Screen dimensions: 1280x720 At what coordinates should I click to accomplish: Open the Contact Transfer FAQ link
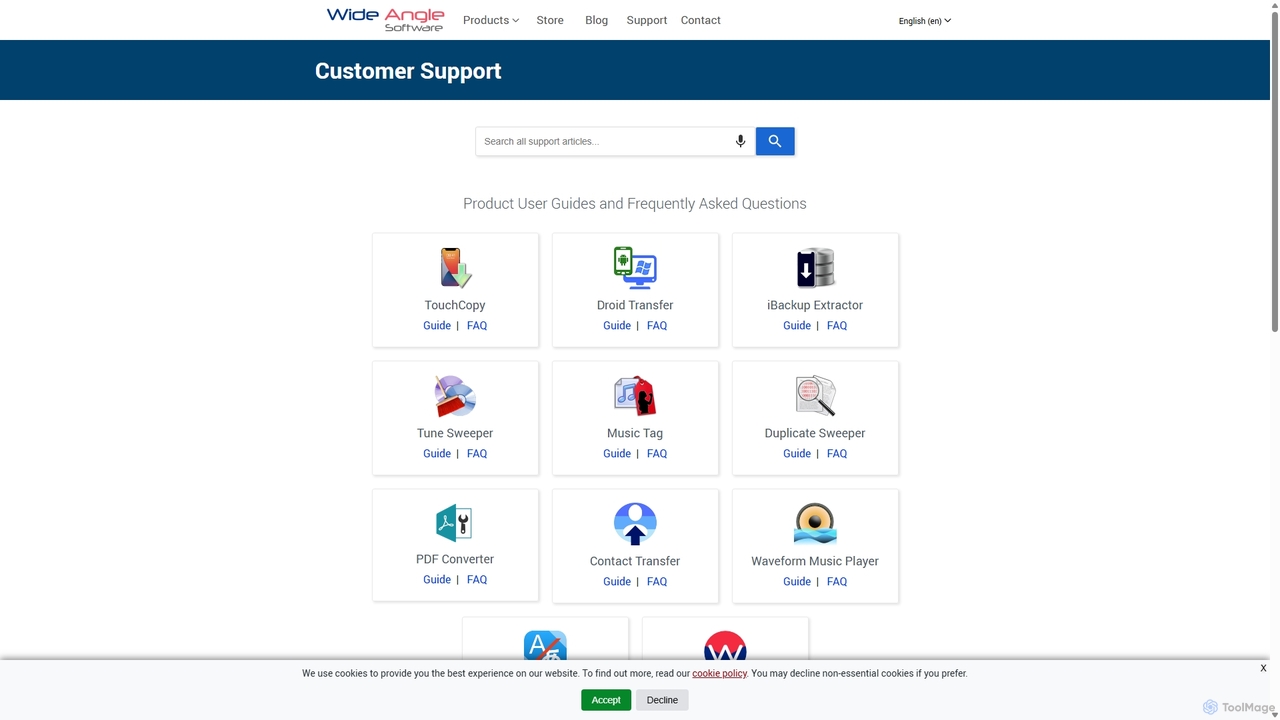657,581
